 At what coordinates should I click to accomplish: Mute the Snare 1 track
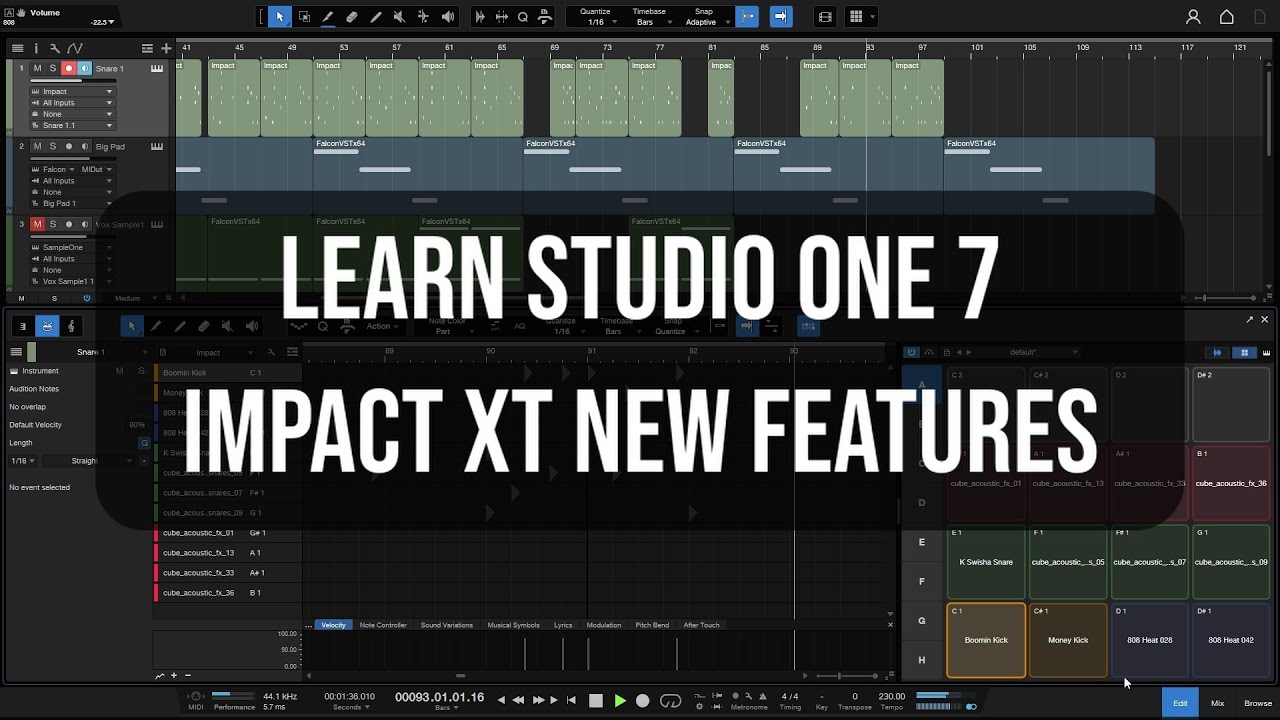tap(37, 68)
